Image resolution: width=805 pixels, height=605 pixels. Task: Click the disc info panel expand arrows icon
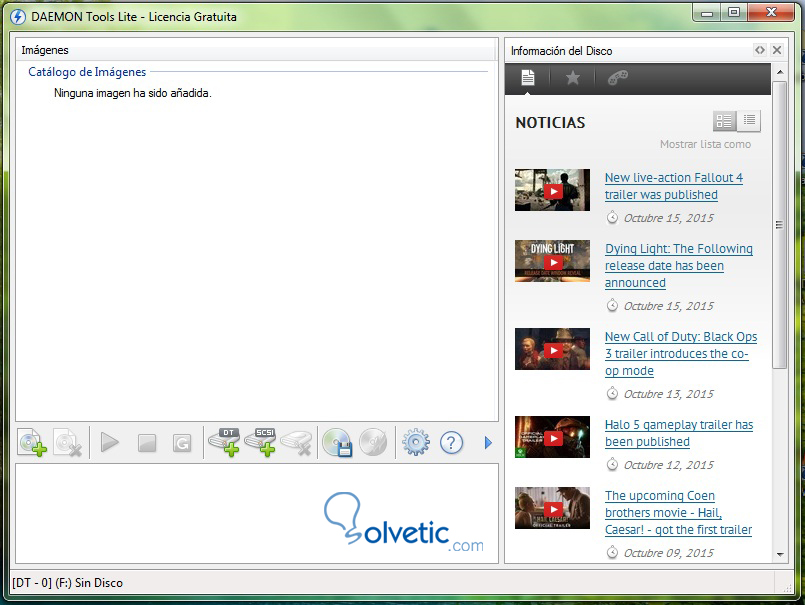760,50
